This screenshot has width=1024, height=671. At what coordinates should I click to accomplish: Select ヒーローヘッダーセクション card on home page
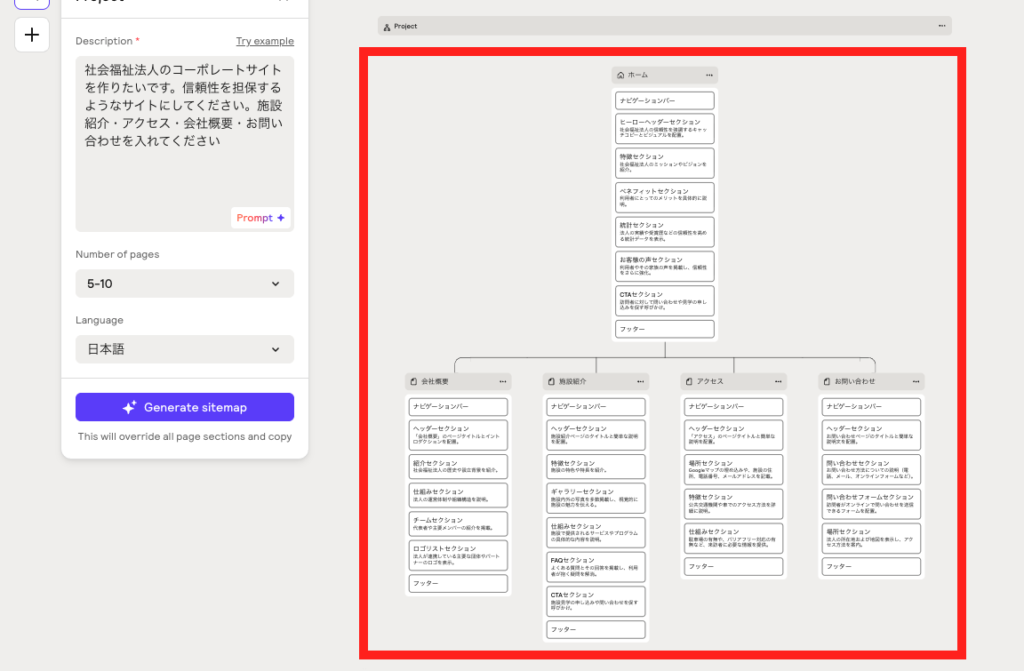coord(664,127)
